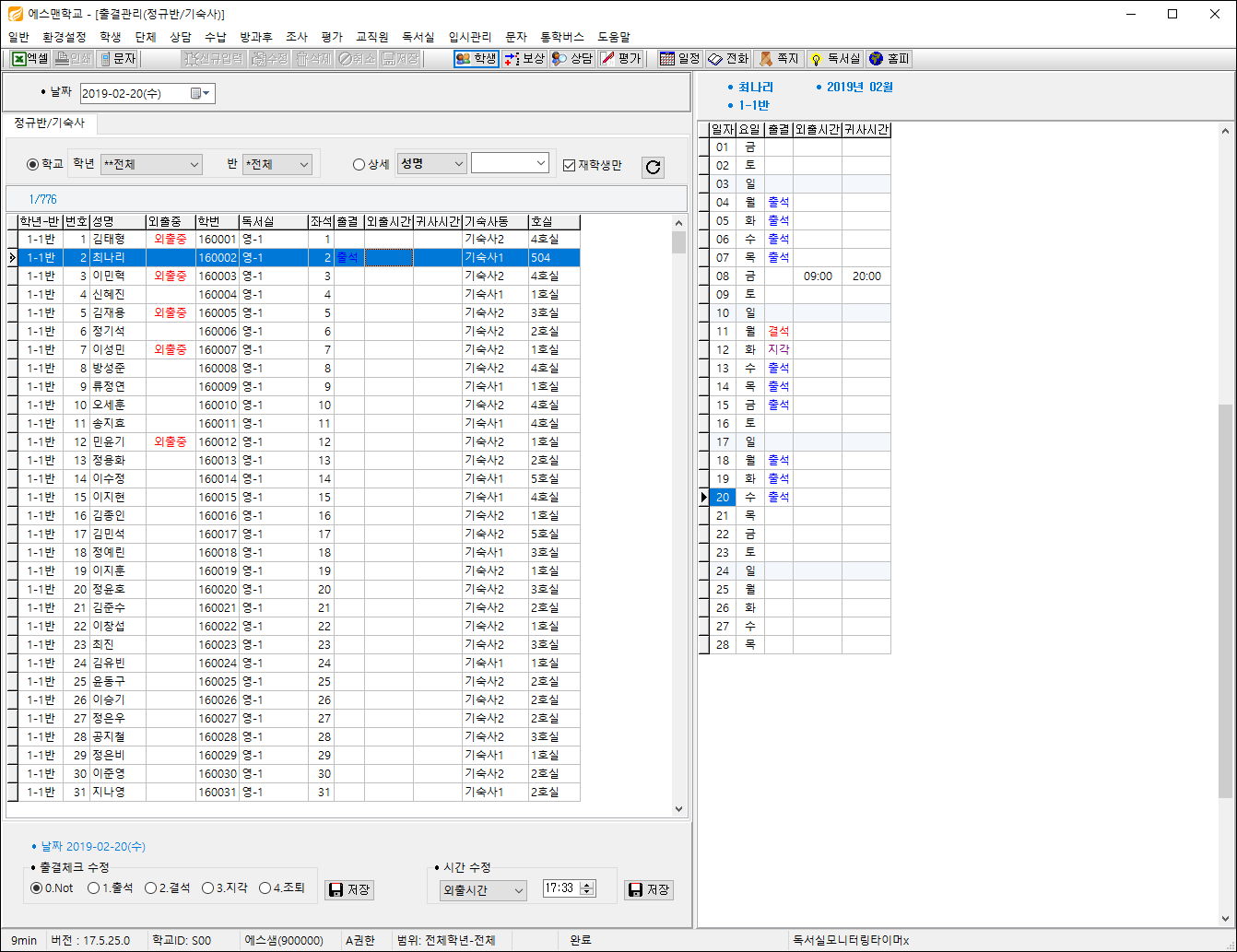Image resolution: width=1237 pixels, height=952 pixels.
Task: Open the 독서실 toolbar button
Action: click(x=834, y=59)
